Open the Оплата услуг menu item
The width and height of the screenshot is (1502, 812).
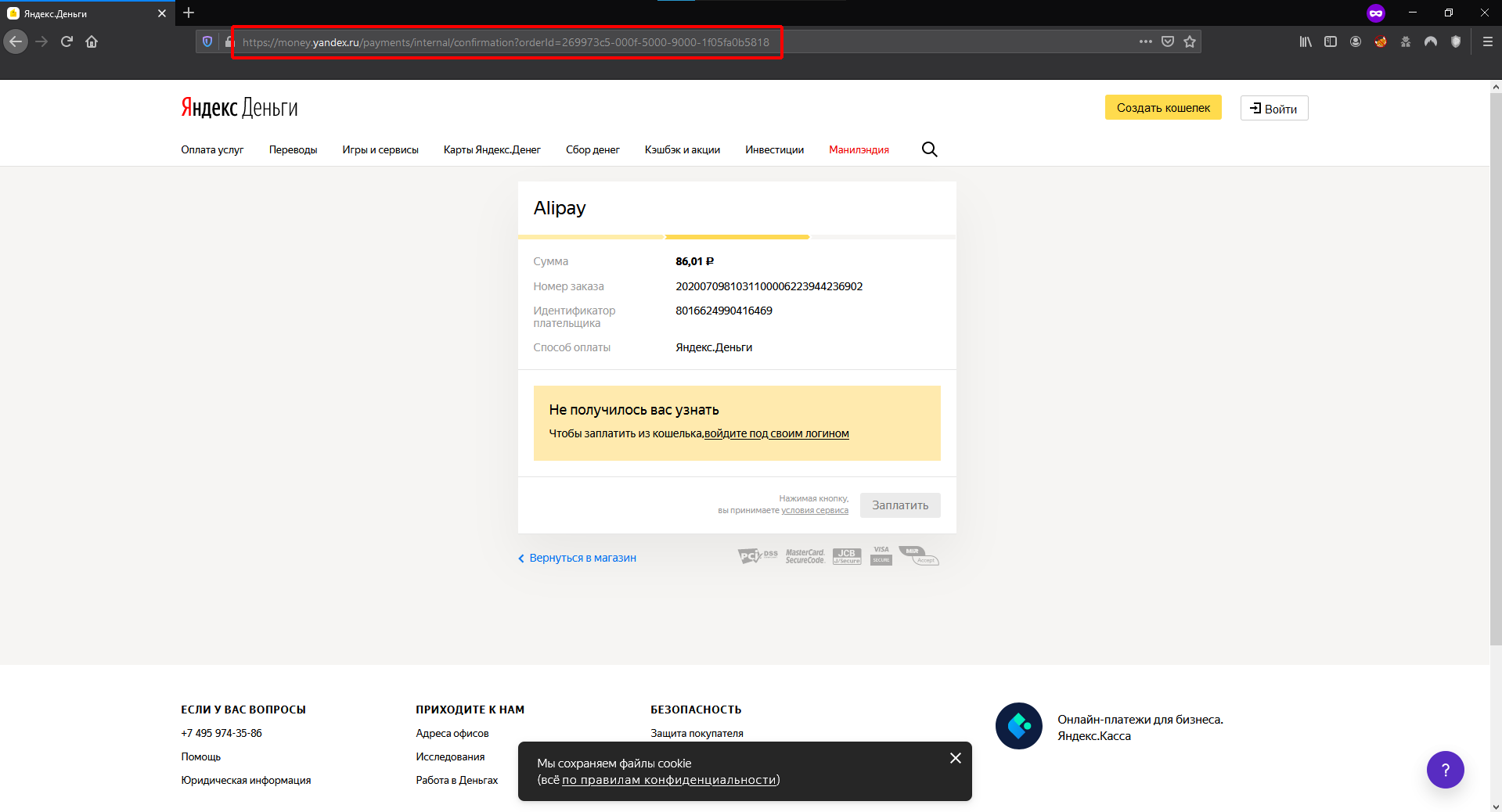pyautogui.click(x=212, y=149)
